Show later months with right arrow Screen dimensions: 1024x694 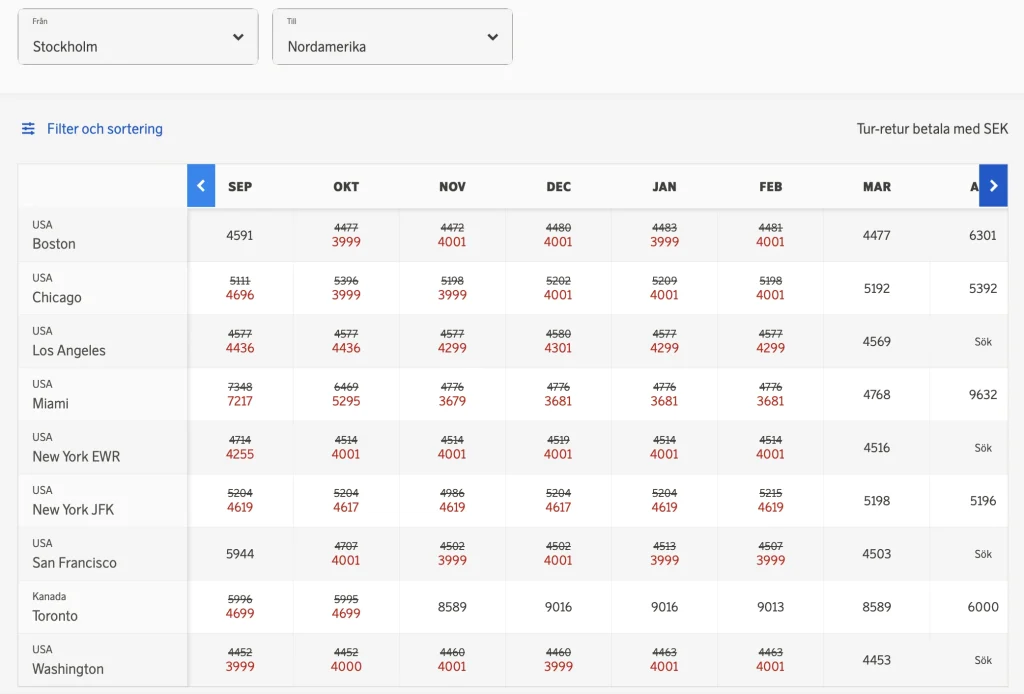[993, 186]
